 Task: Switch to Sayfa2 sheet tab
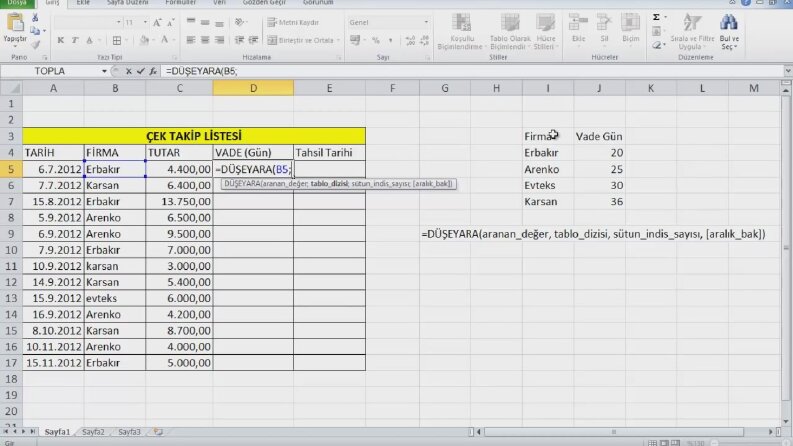tap(94, 432)
